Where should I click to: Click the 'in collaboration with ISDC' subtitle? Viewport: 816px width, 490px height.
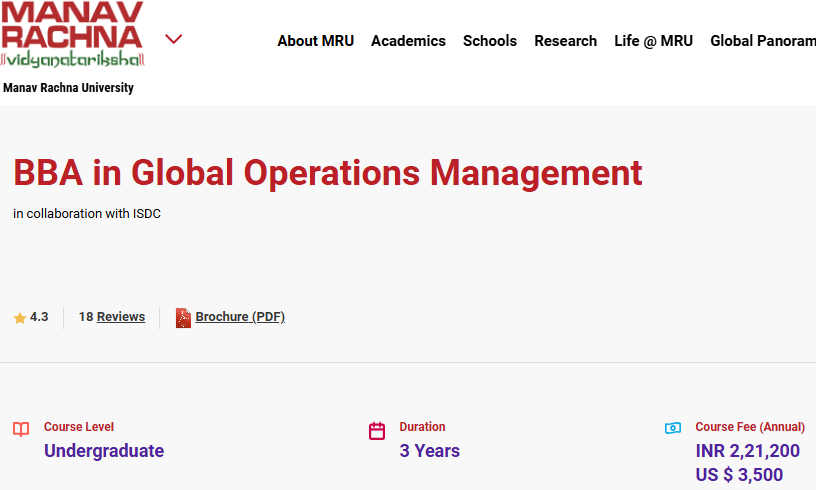pos(87,214)
